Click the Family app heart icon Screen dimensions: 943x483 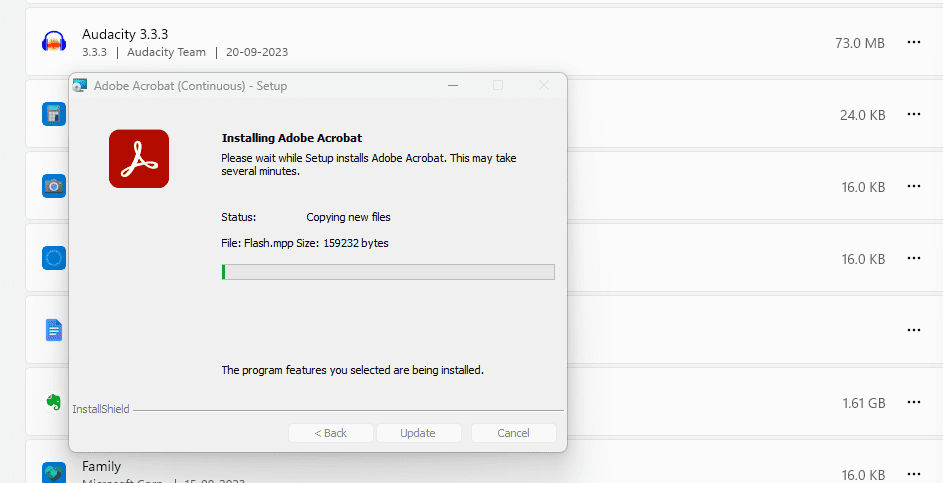54,473
